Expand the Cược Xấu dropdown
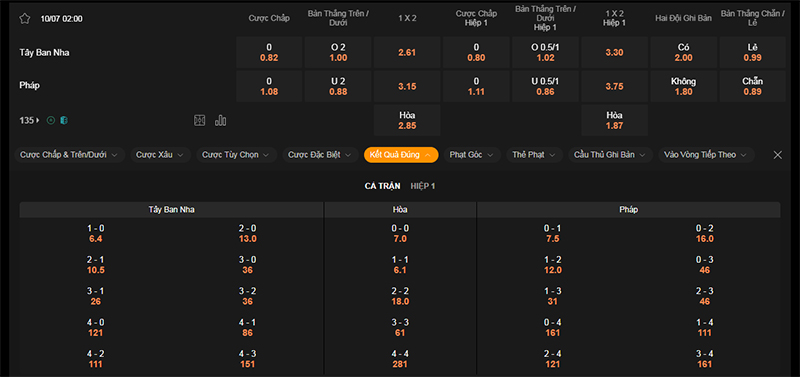 click(161, 155)
